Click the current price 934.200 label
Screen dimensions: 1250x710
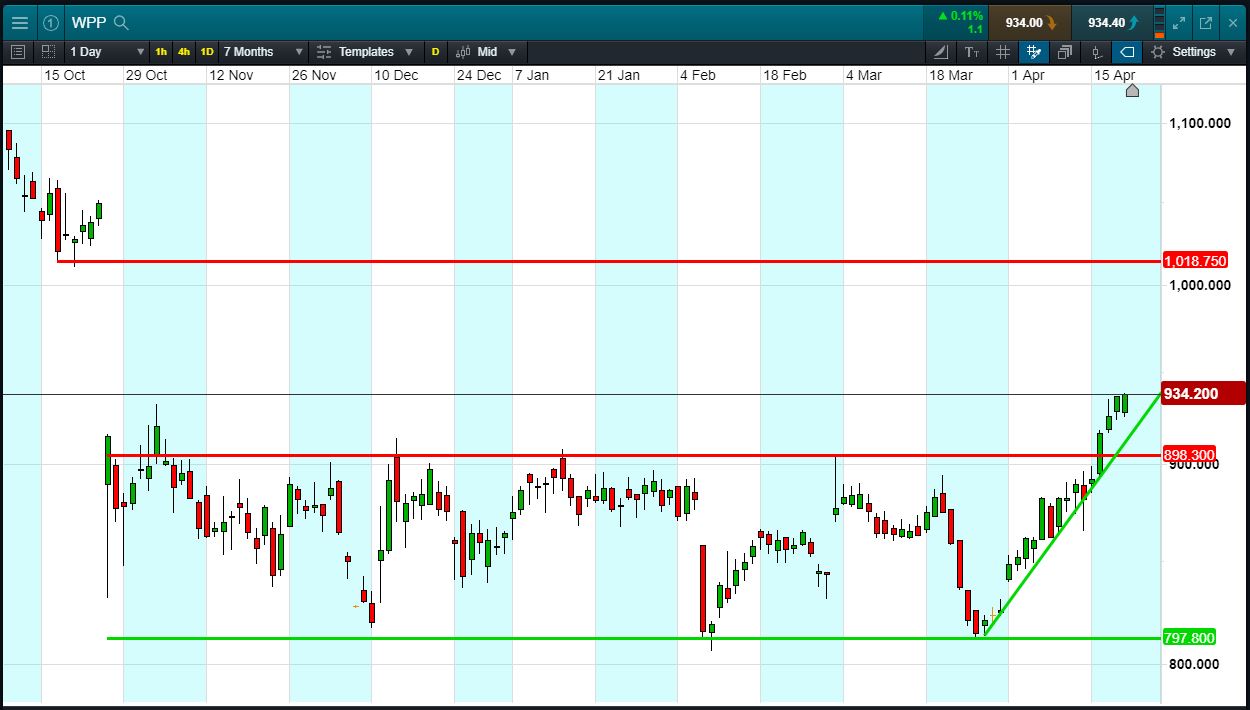click(x=1204, y=393)
